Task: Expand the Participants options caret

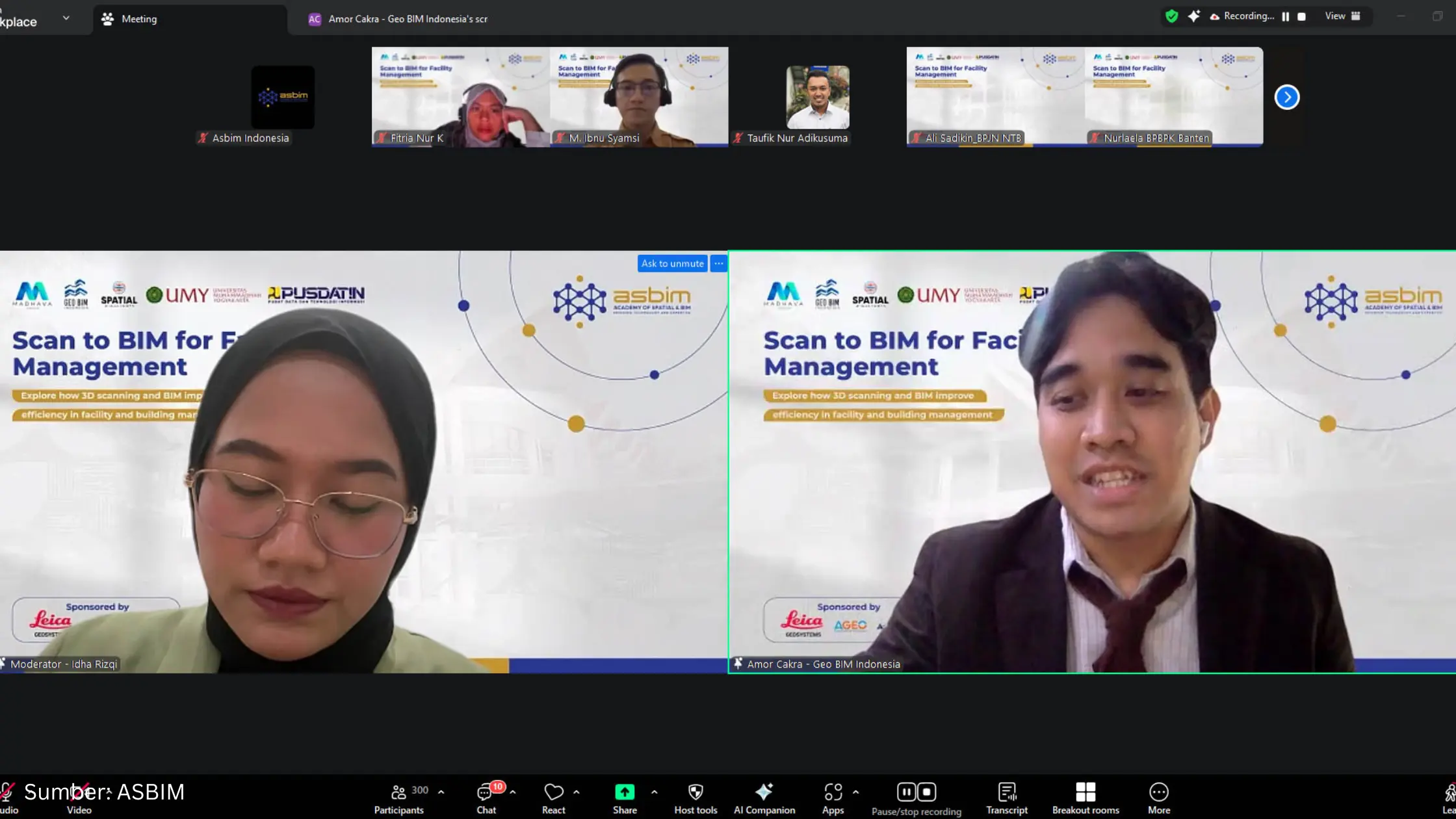Action: tap(441, 792)
